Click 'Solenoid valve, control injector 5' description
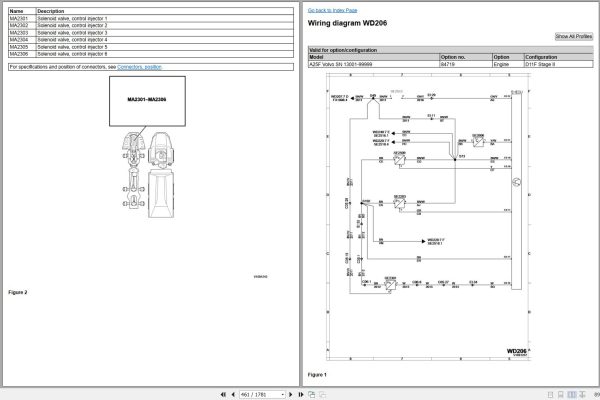600x400 pixels. [x=72, y=47]
